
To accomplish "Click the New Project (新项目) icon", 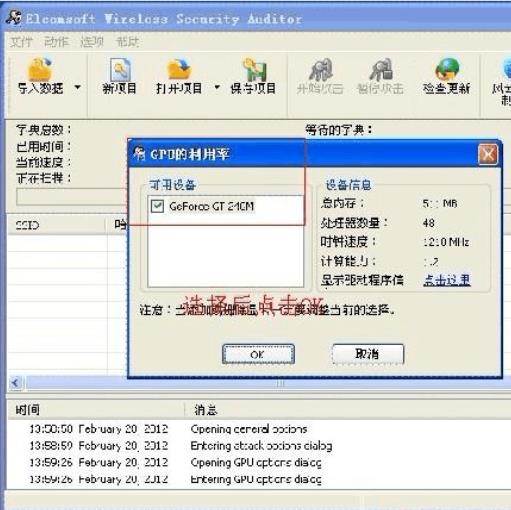I will click(x=120, y=69).
